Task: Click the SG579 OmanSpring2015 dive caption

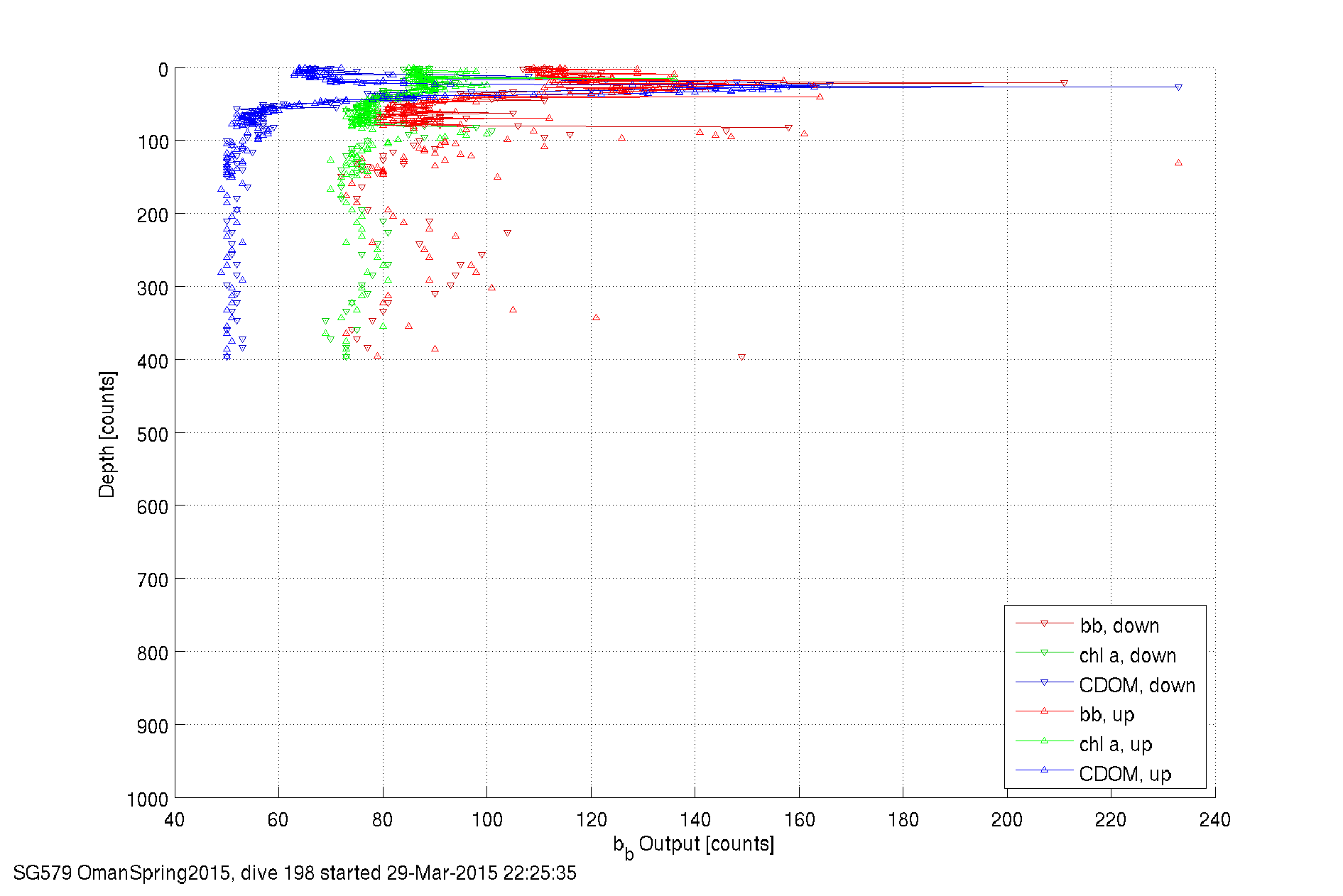Action: (295, 873)
